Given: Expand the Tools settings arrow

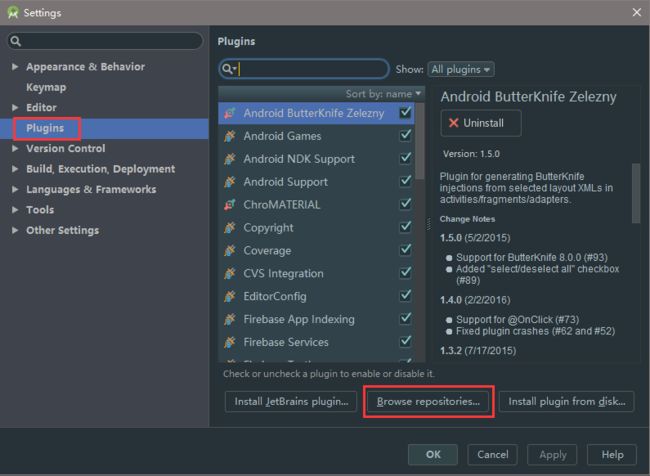Looking at the screenshot, I should (15, 209).
